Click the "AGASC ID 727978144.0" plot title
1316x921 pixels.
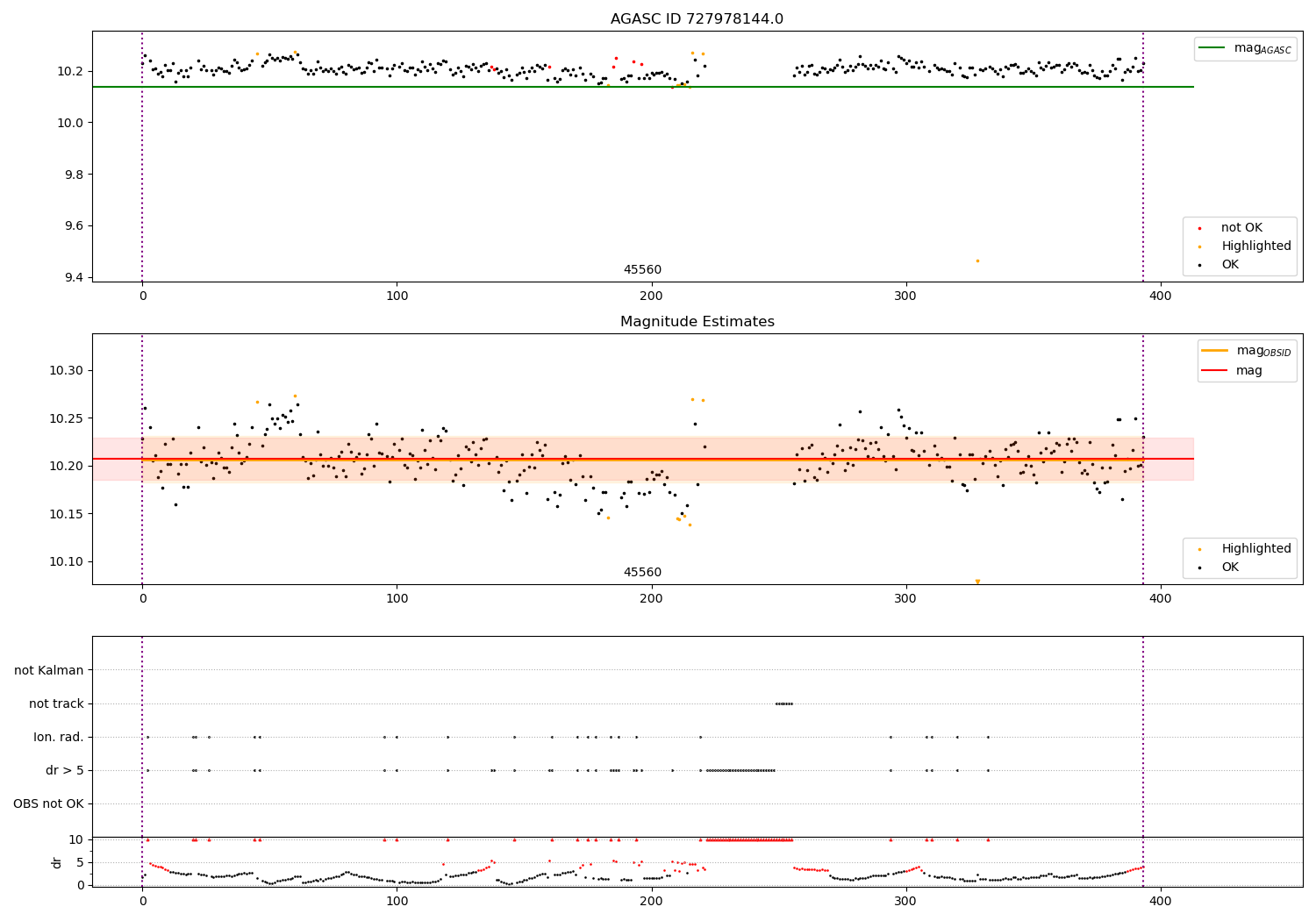[x=697, y=19]
